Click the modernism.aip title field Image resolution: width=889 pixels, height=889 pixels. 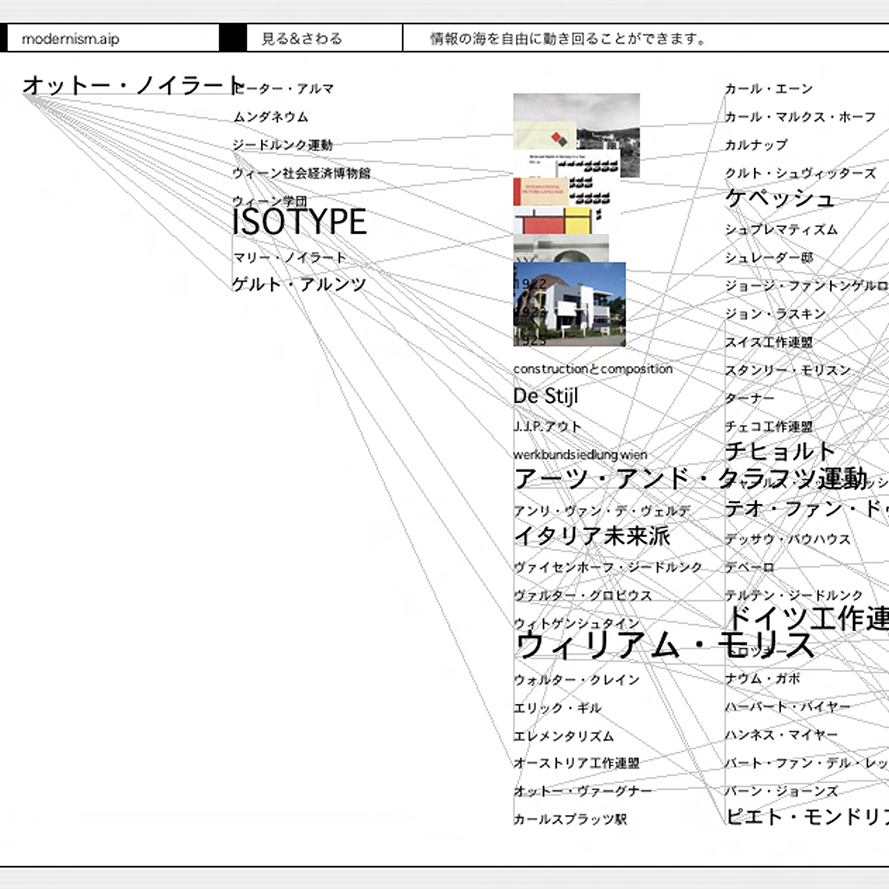click(110, 39)
